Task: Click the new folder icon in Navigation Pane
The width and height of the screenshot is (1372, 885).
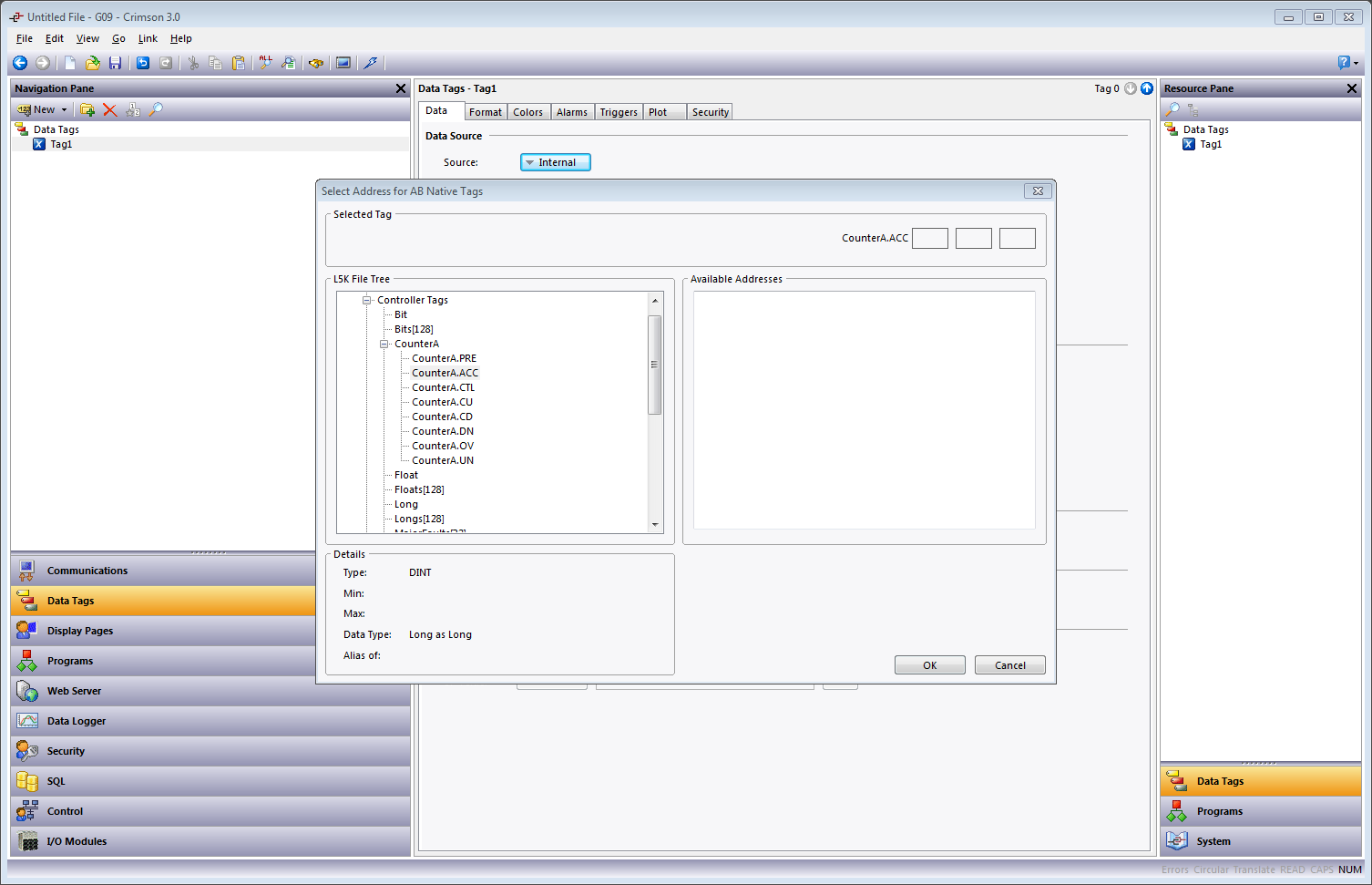Action: [x=87, y=109]
